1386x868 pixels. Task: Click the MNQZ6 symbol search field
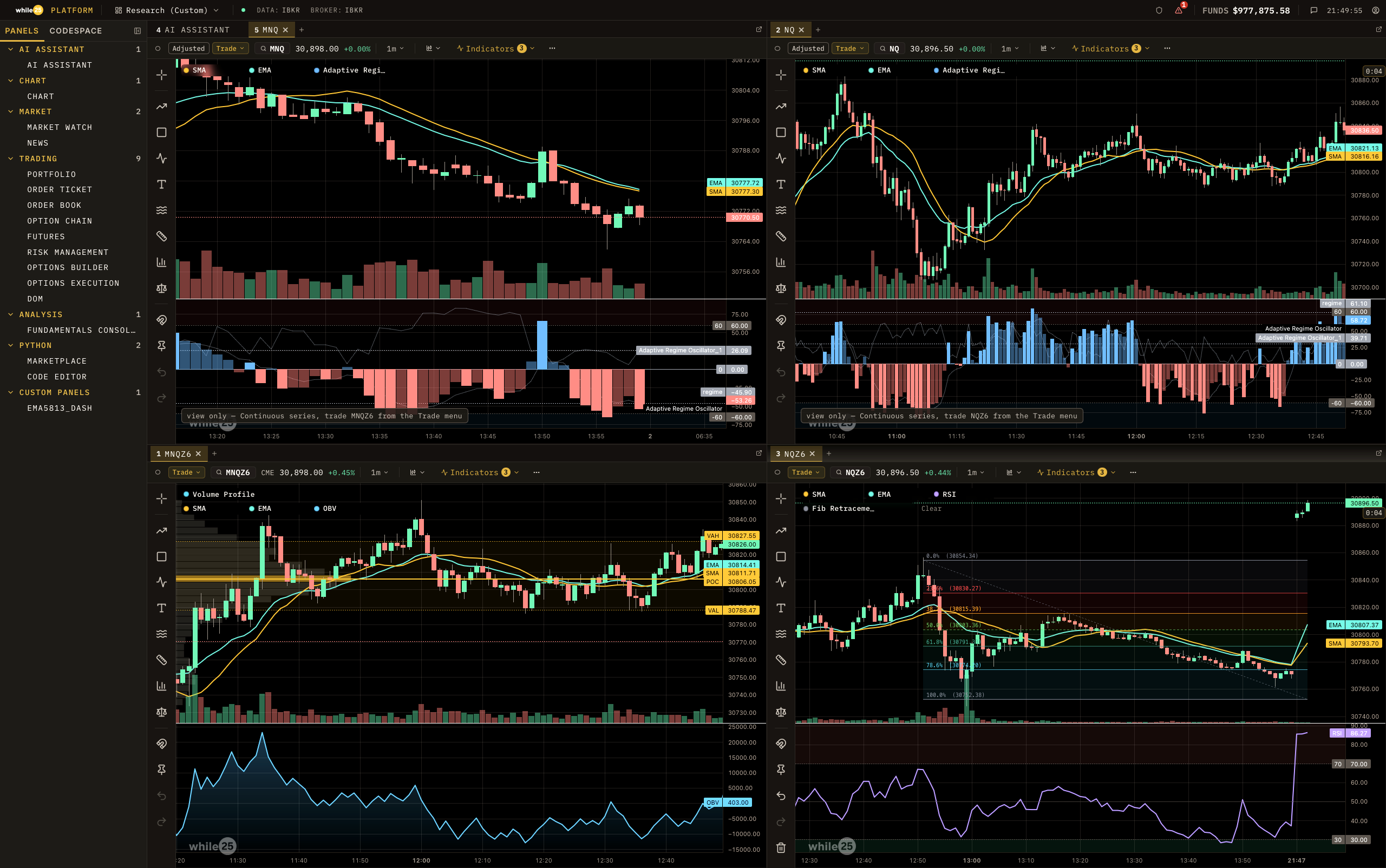[233, 472]
